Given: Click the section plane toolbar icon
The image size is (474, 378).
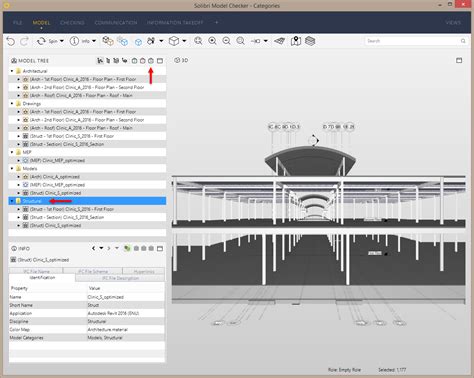Looking at the screenshot, I should coord(280,41).
